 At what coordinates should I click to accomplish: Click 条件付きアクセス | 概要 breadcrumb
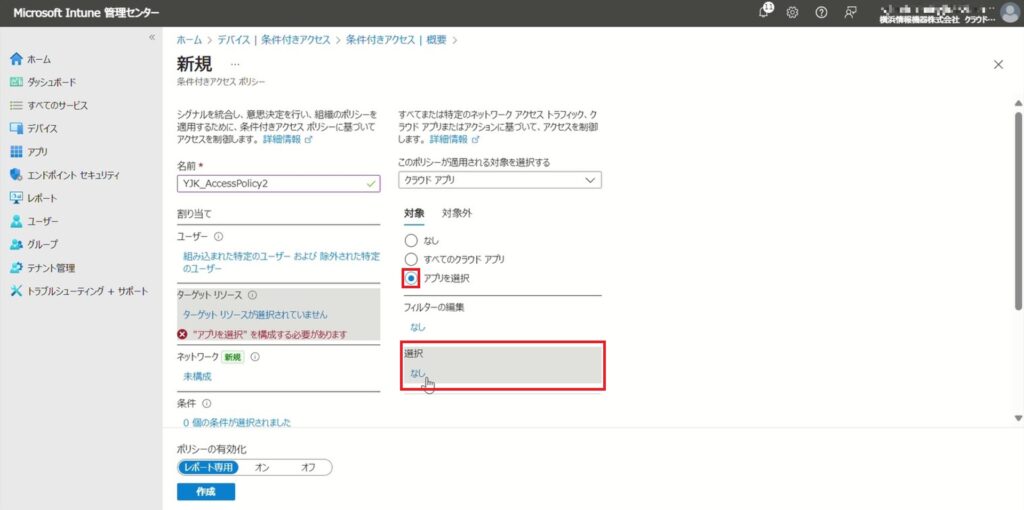click(x=396, y=40)
